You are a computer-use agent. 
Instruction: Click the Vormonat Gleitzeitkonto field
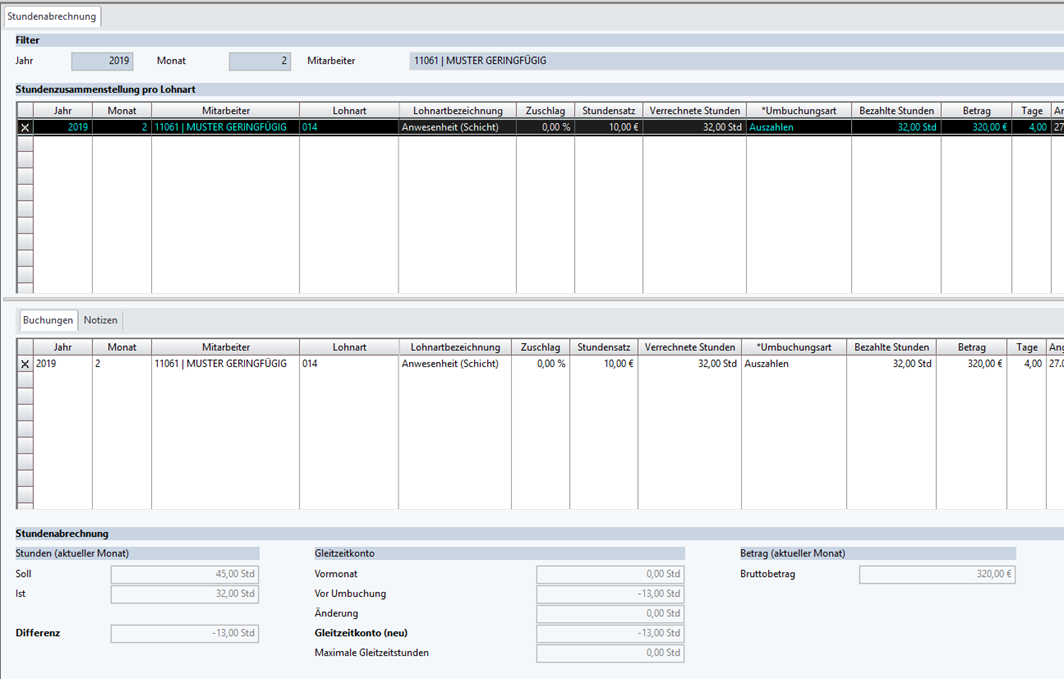coord(610,574)
